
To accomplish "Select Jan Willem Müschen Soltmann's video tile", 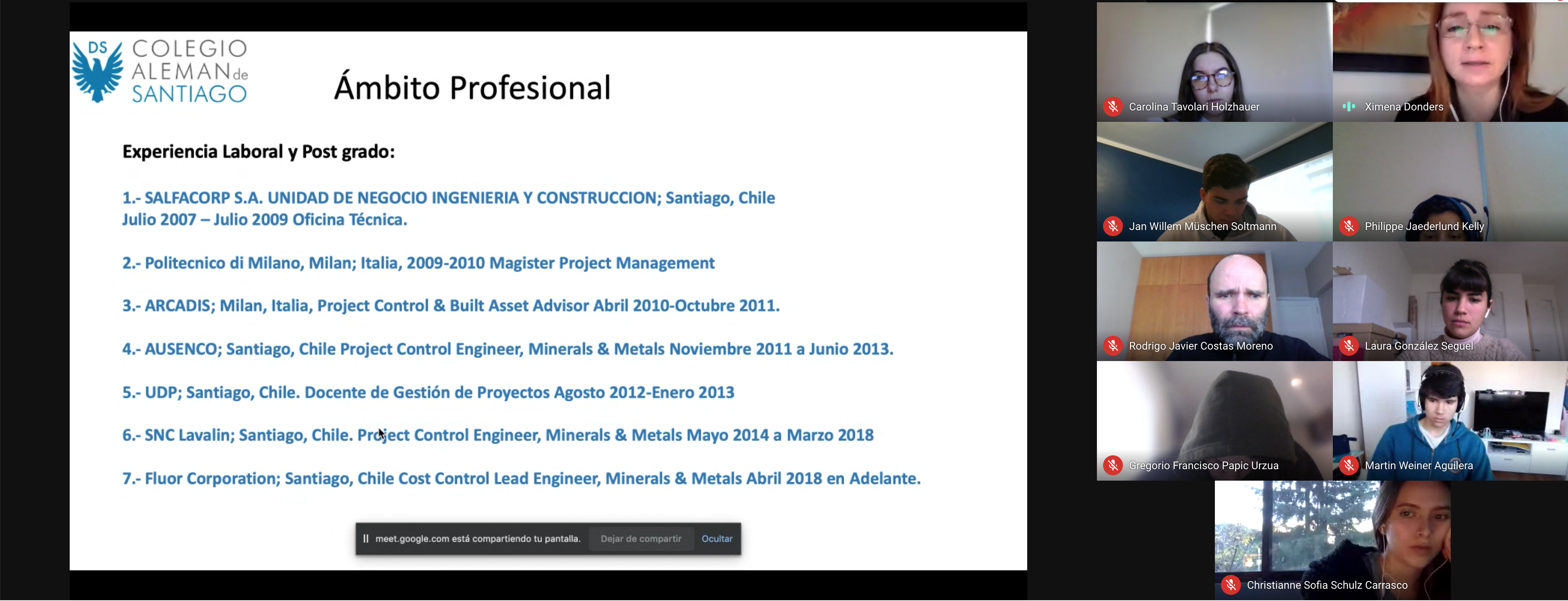I will click(x=1214, y=181).
